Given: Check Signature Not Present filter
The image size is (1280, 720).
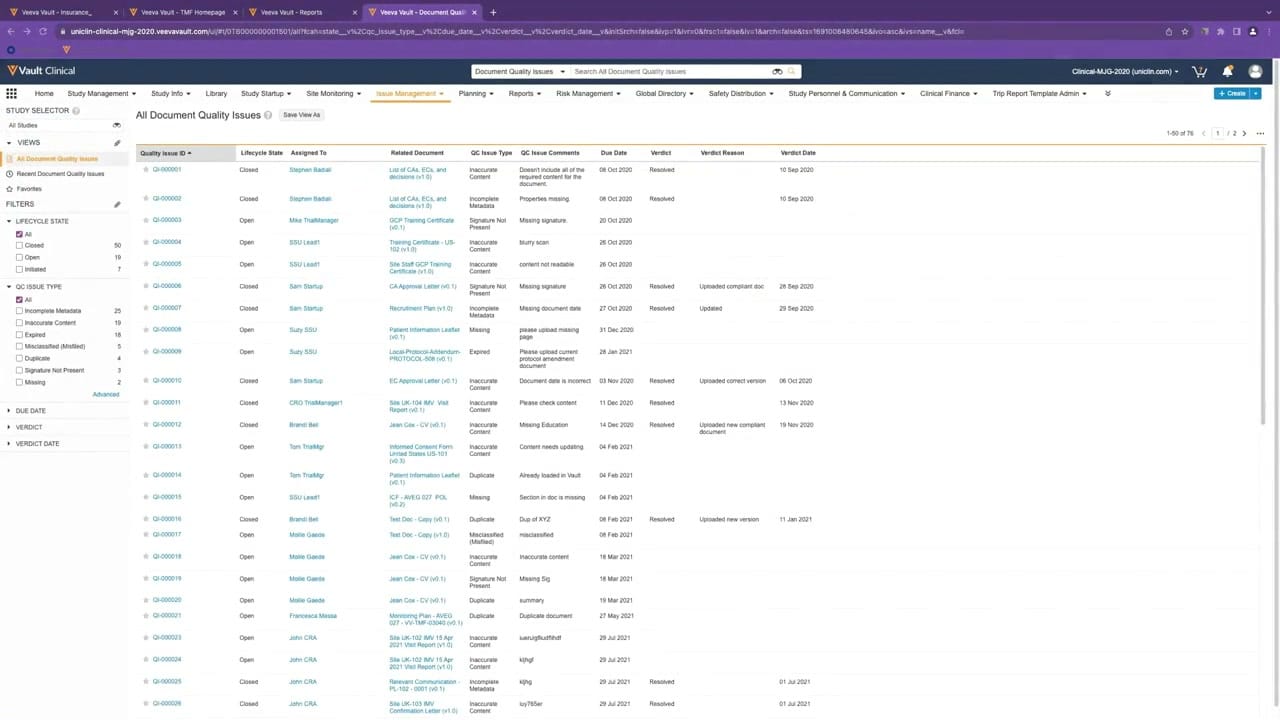Looking at the screenshot, I should tap(19, 370).
